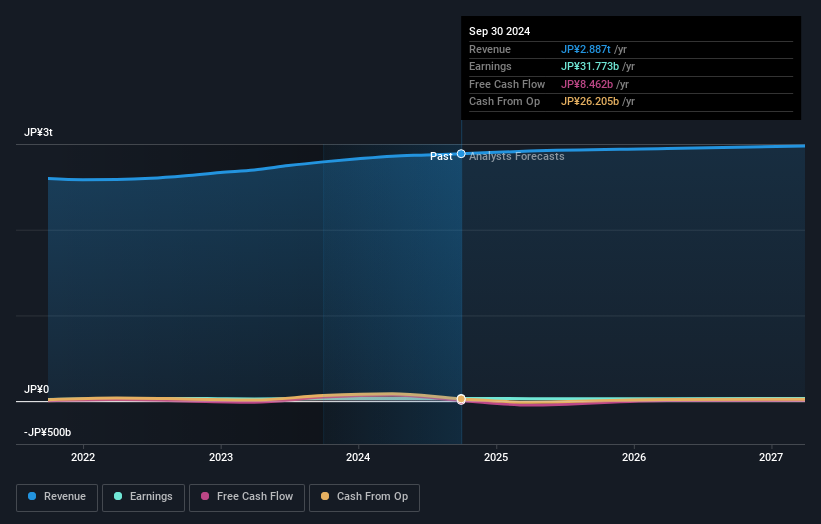Click the orange Cash From Op data point marker
Screen dimensions: 821x524
pyautogui.click(x=461, y=399)
